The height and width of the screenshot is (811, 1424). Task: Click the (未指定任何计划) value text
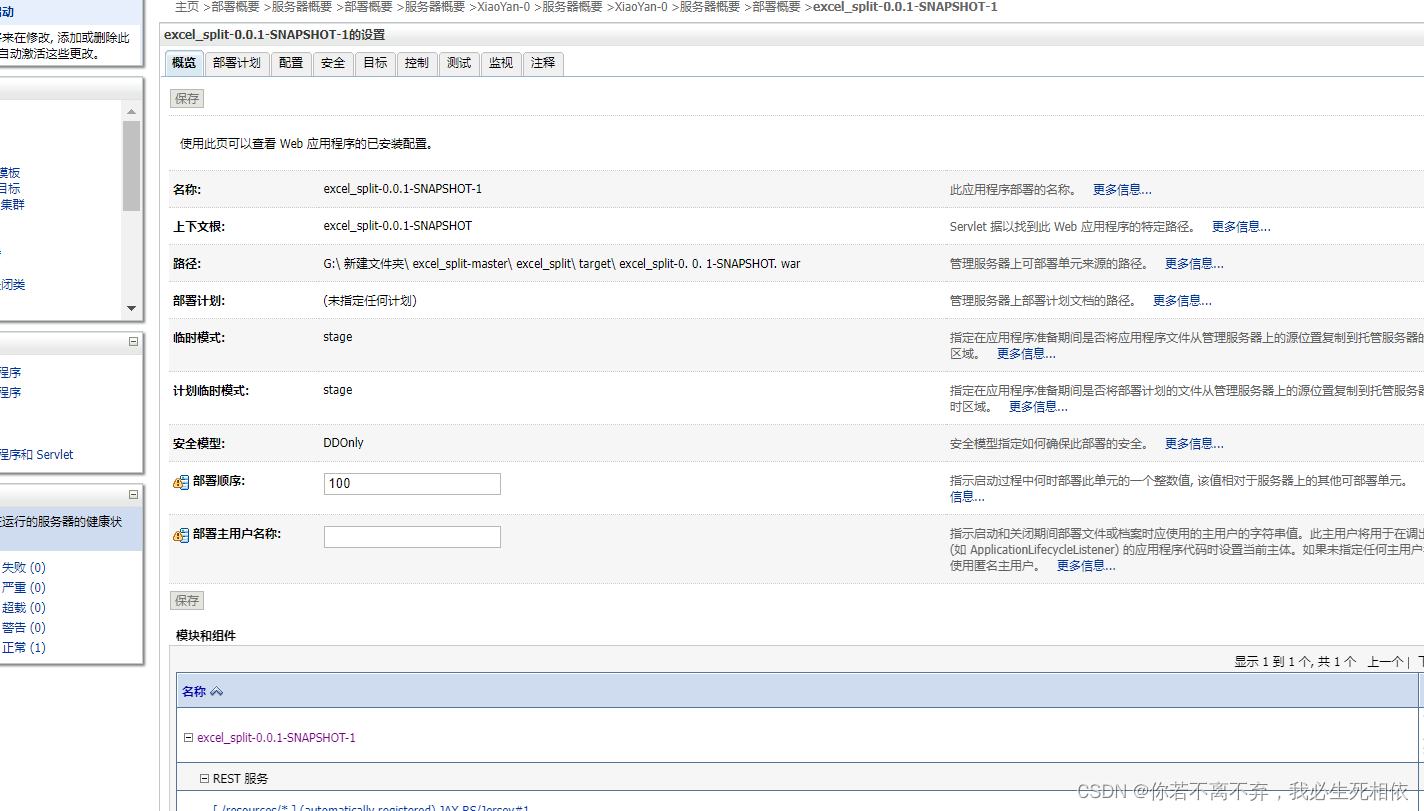click(x=370, y=300)
